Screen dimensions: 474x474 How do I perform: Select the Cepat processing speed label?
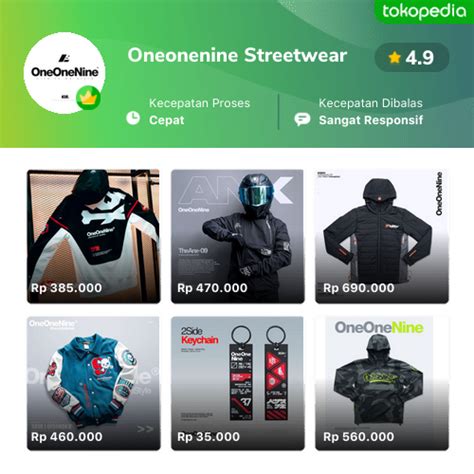[x=166, y=120]
